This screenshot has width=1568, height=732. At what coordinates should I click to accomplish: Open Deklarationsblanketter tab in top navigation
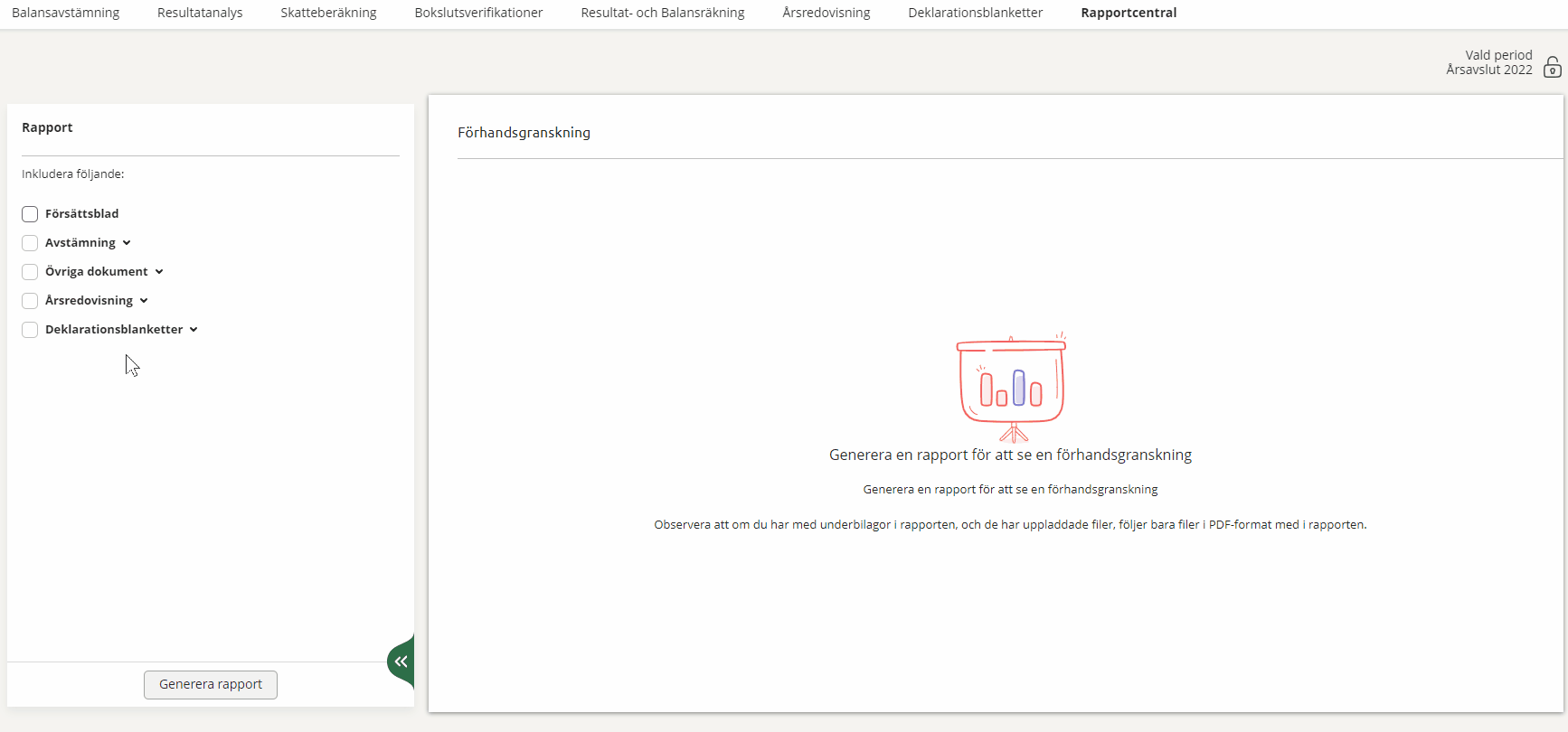point(975,13)
